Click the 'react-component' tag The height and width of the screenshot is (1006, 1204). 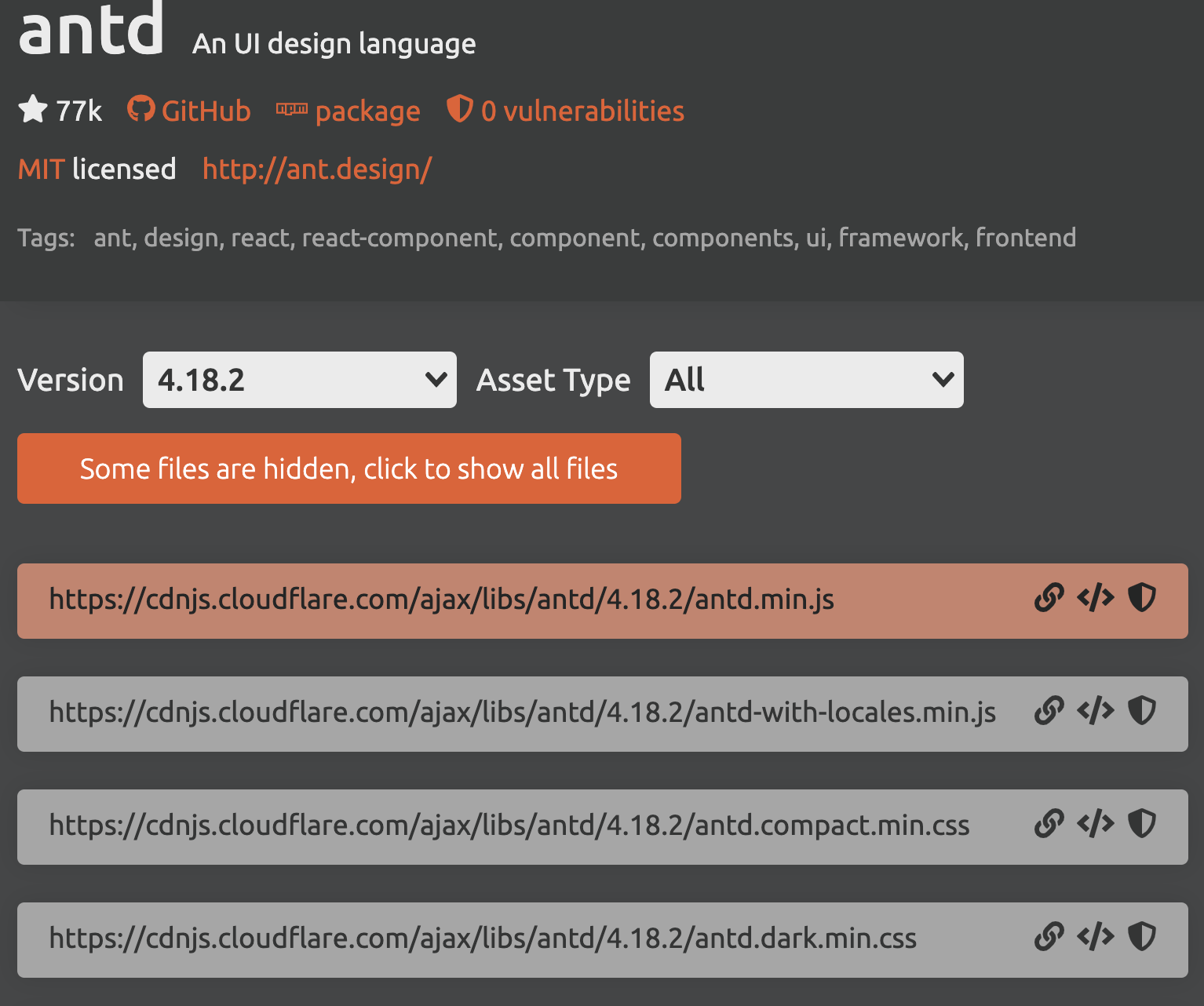click(400, 238)
